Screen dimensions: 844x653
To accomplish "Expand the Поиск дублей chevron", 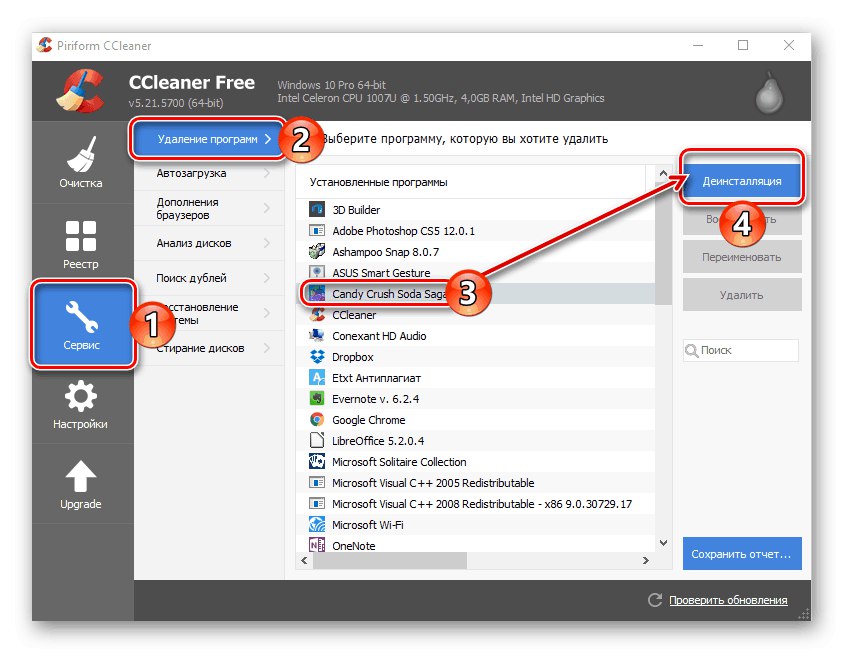I will click(267, 278).
